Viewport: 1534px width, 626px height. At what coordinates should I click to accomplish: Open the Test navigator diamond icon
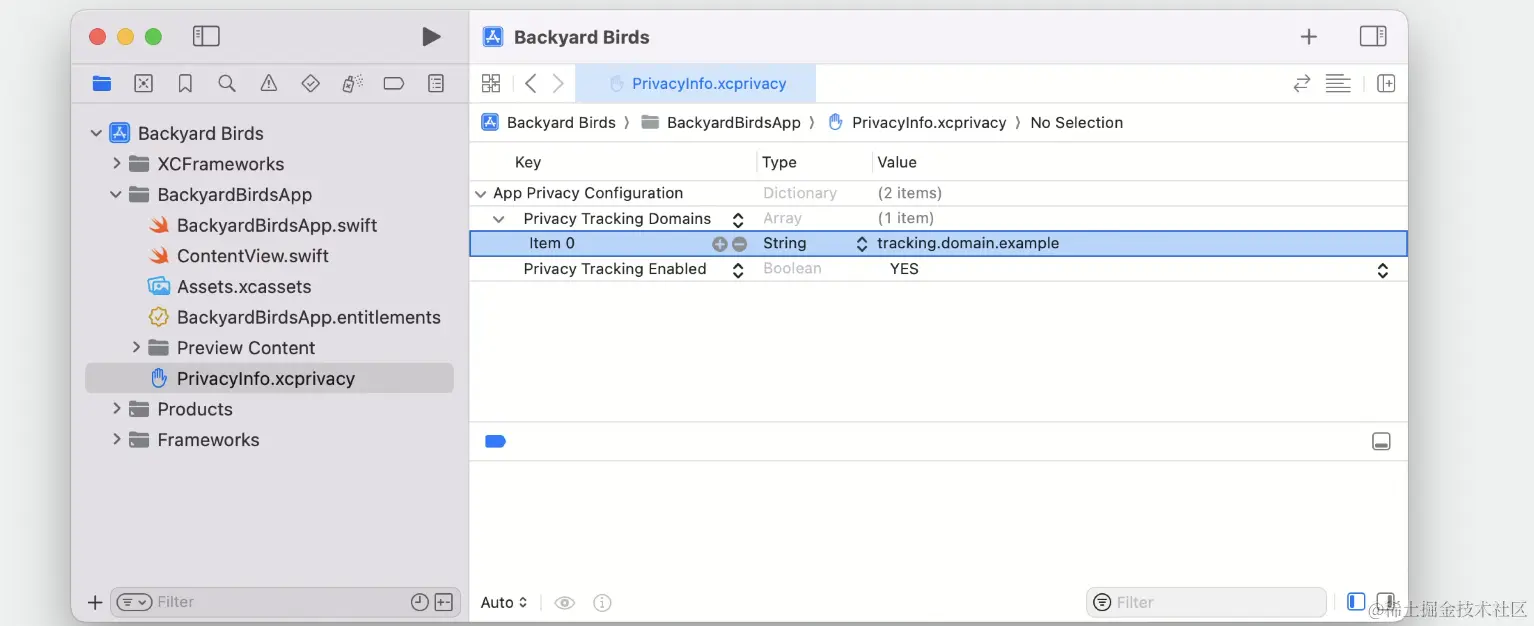pos(311,84)
